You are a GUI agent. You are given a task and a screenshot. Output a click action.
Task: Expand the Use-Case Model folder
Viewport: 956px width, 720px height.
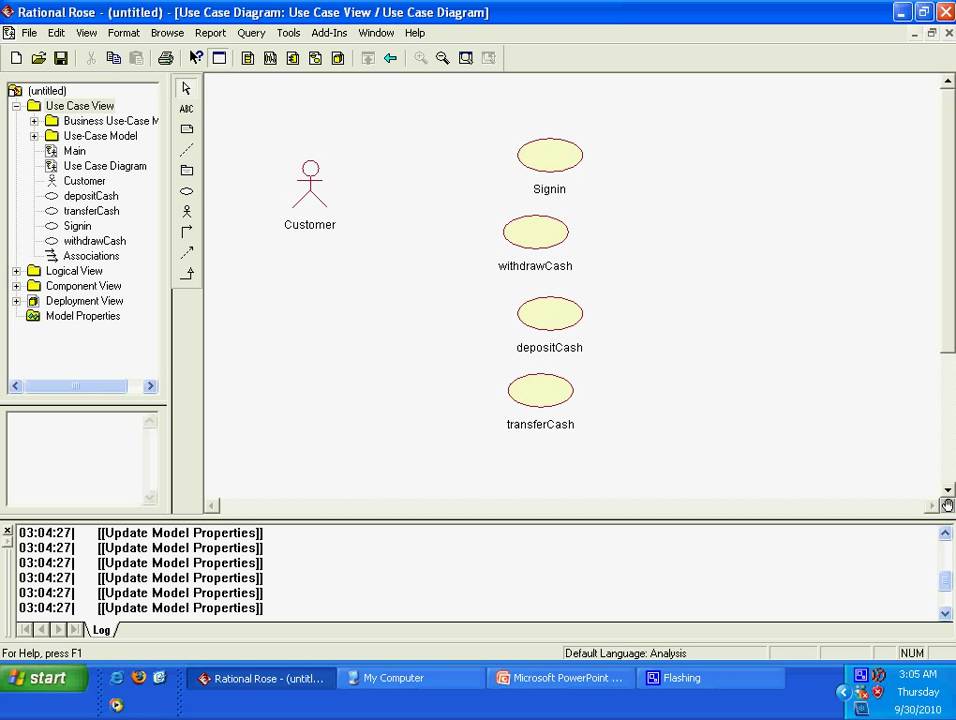34,136
